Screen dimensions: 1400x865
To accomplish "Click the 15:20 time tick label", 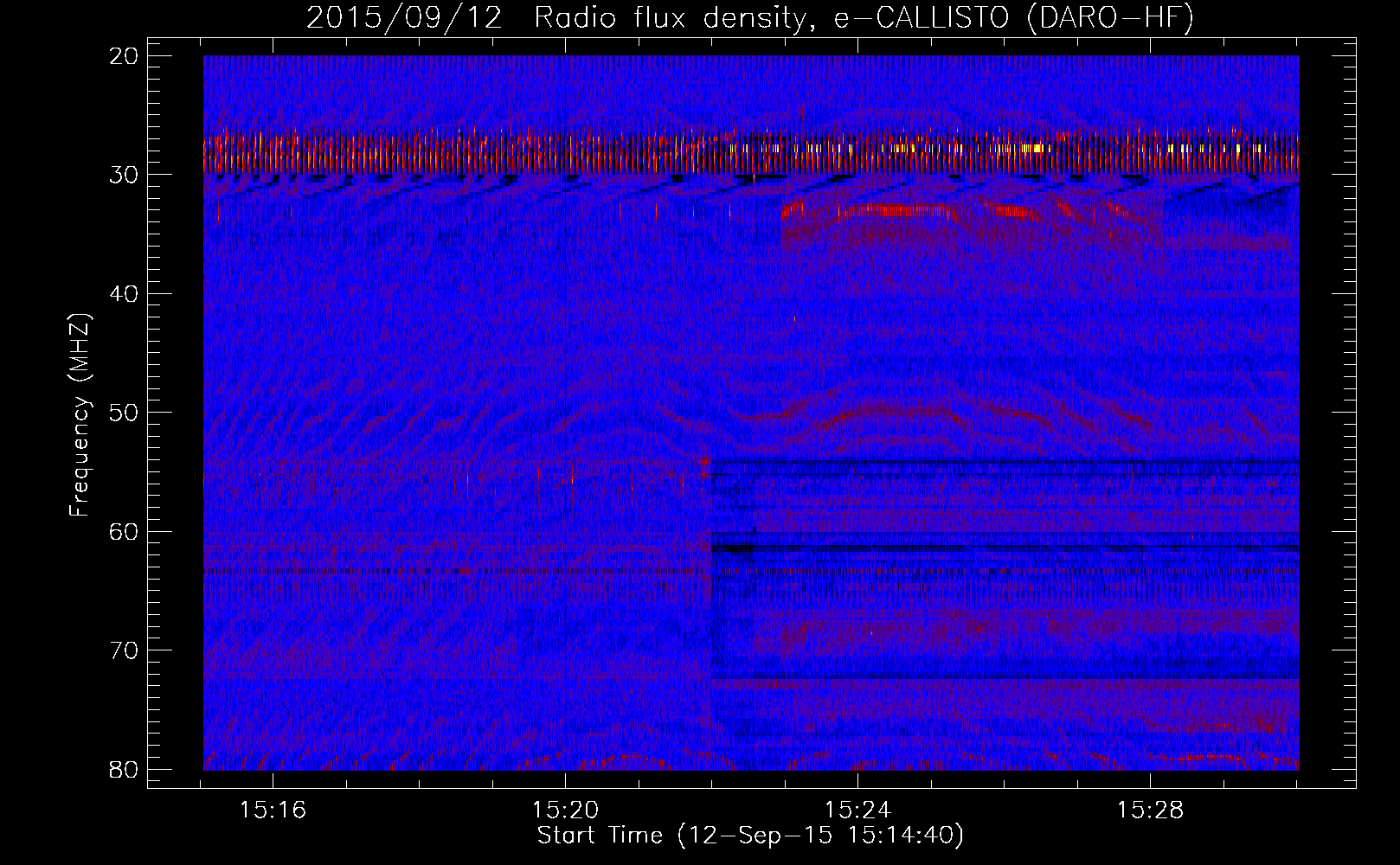I will (565, 811).
